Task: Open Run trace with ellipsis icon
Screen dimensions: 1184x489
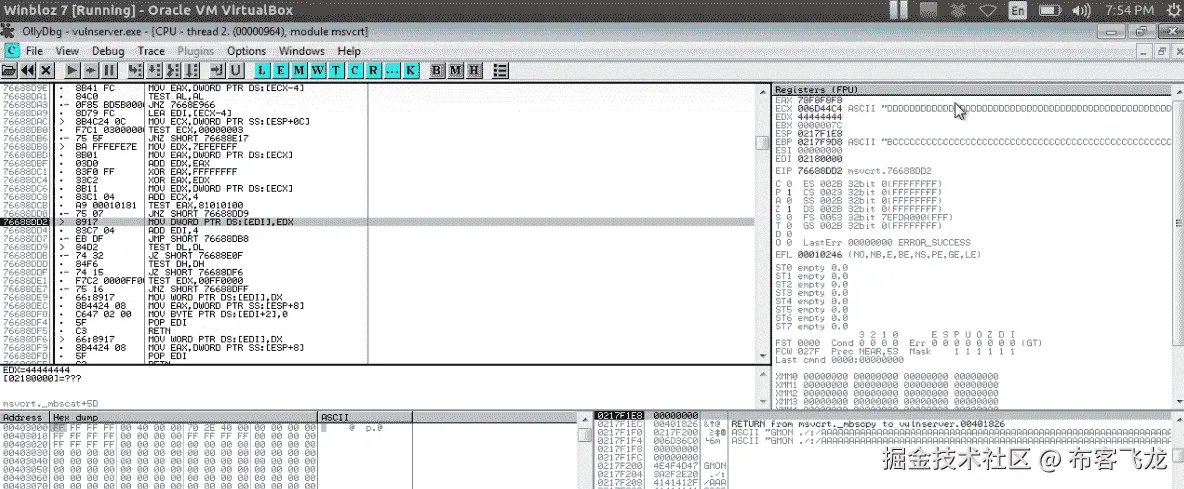Action: click(x=393, y=70)
